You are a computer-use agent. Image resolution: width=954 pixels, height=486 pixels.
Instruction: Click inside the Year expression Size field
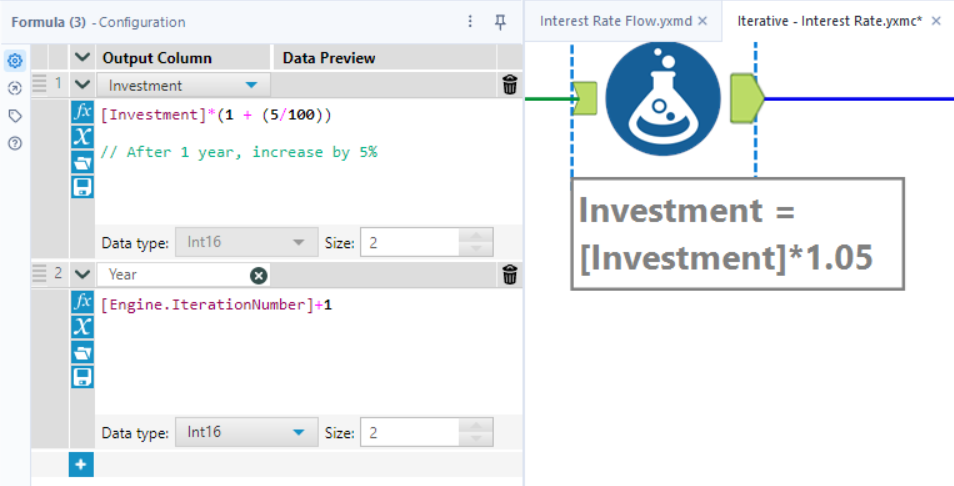tap(408, 433)
